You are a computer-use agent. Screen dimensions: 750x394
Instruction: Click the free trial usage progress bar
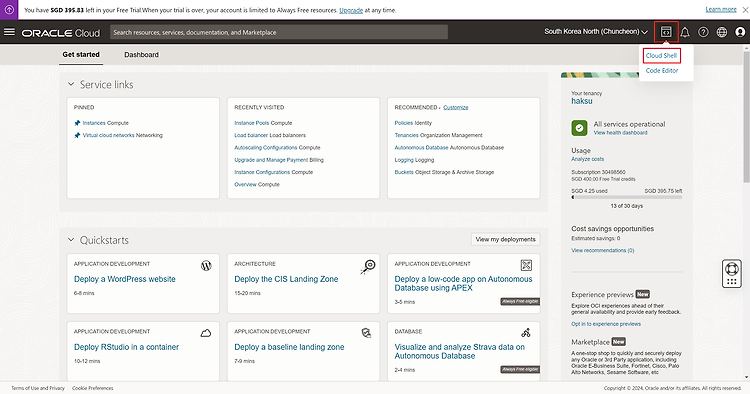point(627,197)
